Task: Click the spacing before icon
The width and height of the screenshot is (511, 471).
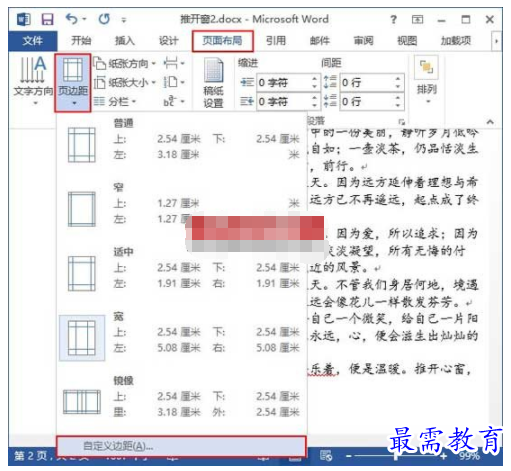Action: 330,82
